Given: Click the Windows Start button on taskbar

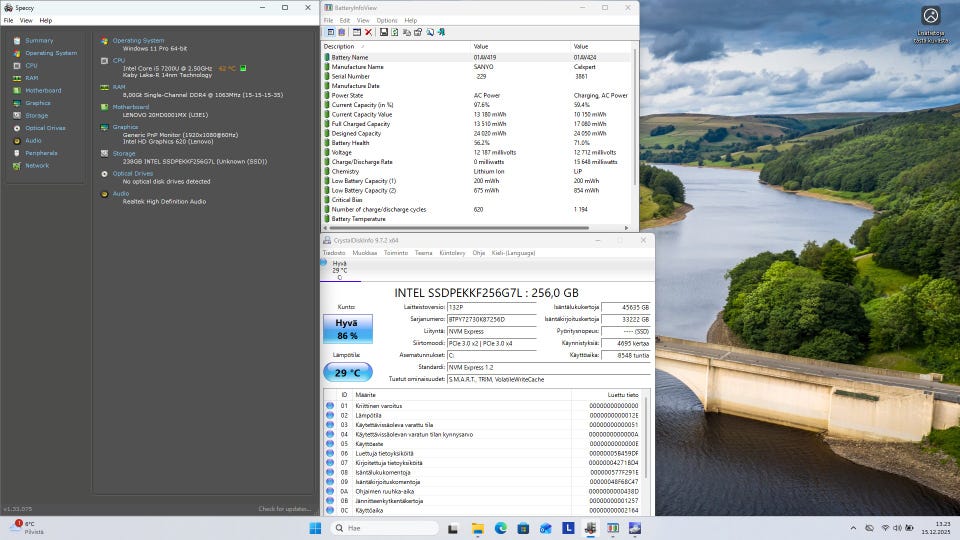Looking at the screenshot, I should tap(316, 528).
